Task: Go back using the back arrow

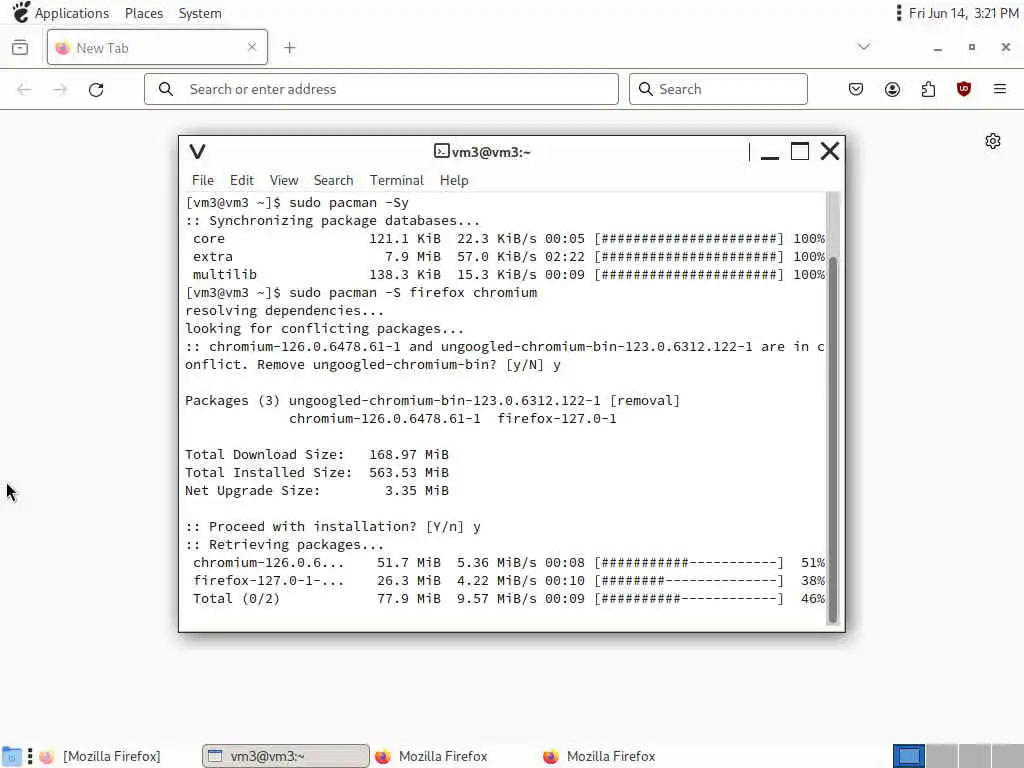Action: point(24,89)
